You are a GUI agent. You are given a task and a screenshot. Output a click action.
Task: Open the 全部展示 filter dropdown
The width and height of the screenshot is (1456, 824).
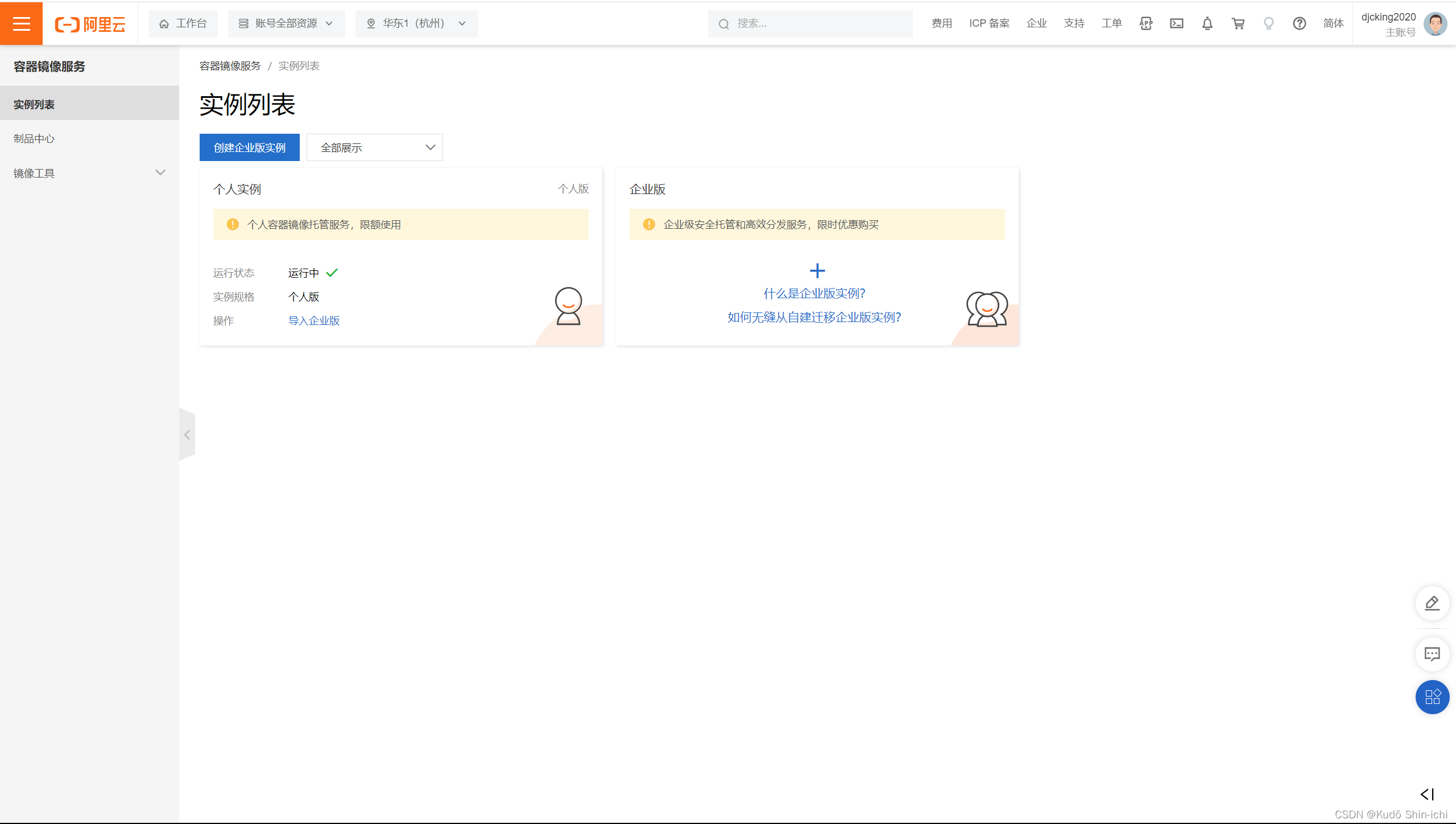coord(374,147)
